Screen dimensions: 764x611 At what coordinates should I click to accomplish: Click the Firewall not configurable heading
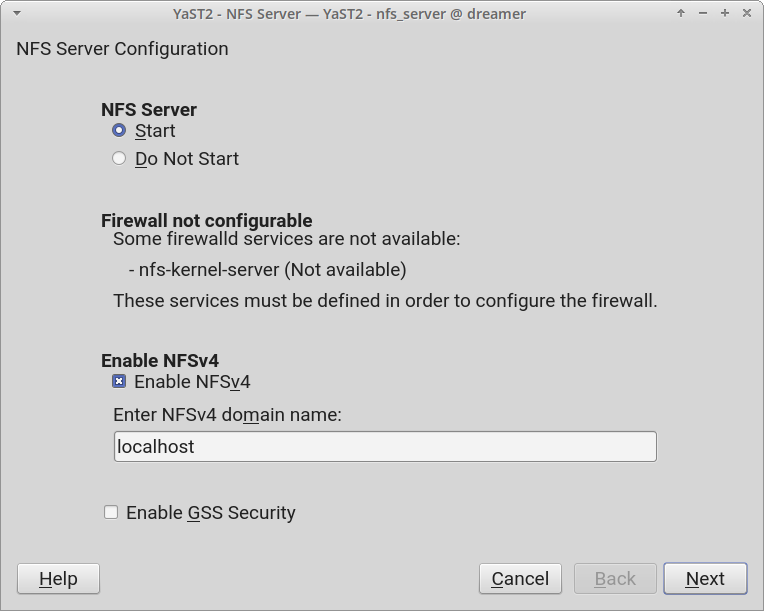pos(207,221)
